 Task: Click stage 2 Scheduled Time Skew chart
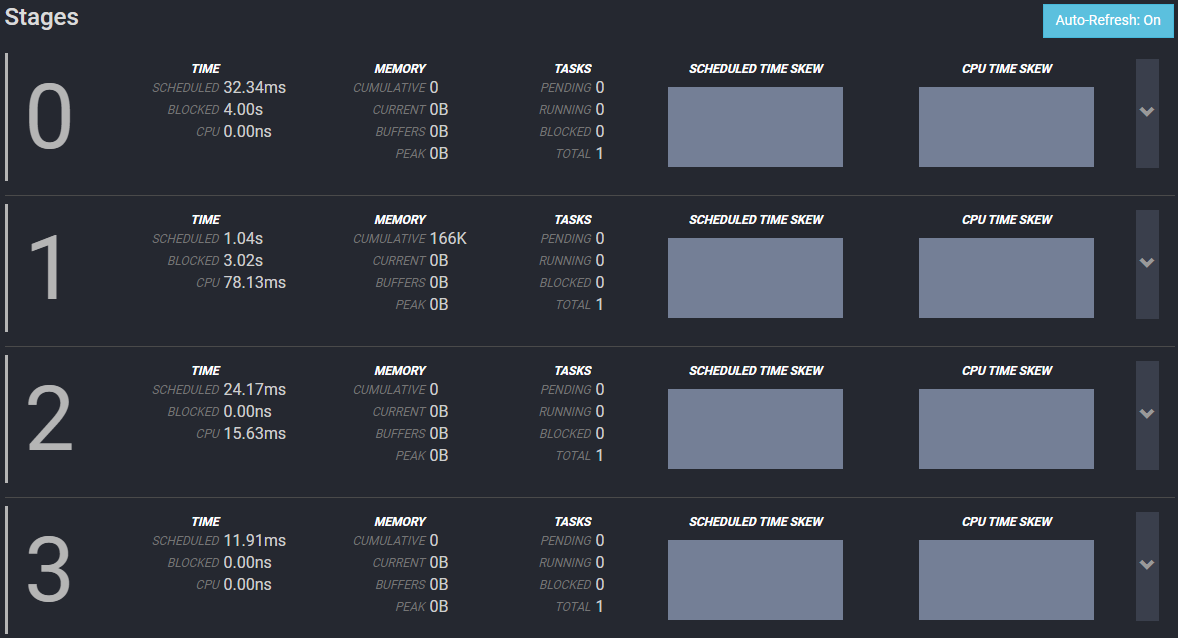(755, 429)
